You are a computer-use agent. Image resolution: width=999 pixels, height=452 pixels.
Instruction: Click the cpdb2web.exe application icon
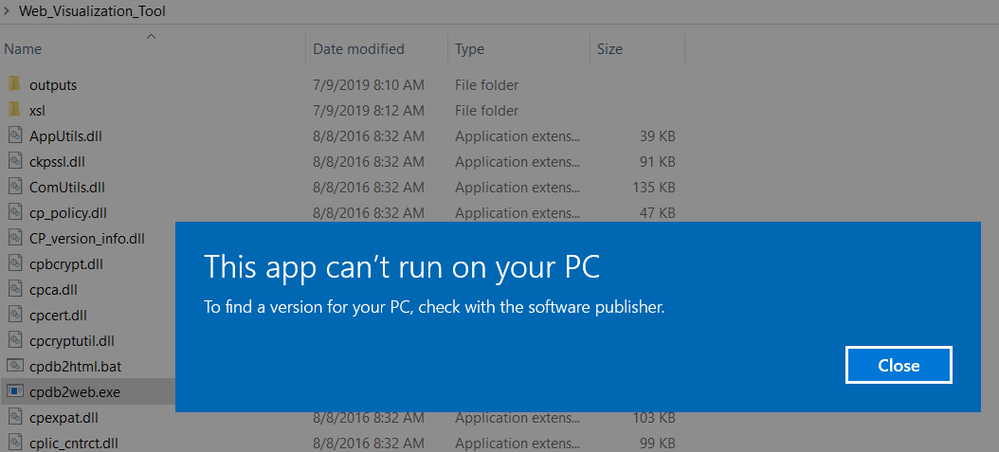pyautogui.click(x=14, y=391)
